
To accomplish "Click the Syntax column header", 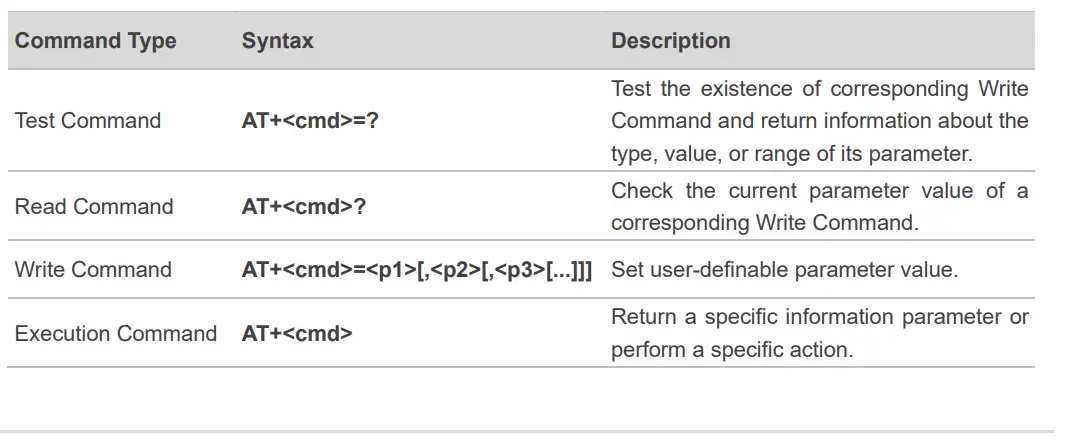I will click(277, 41).
